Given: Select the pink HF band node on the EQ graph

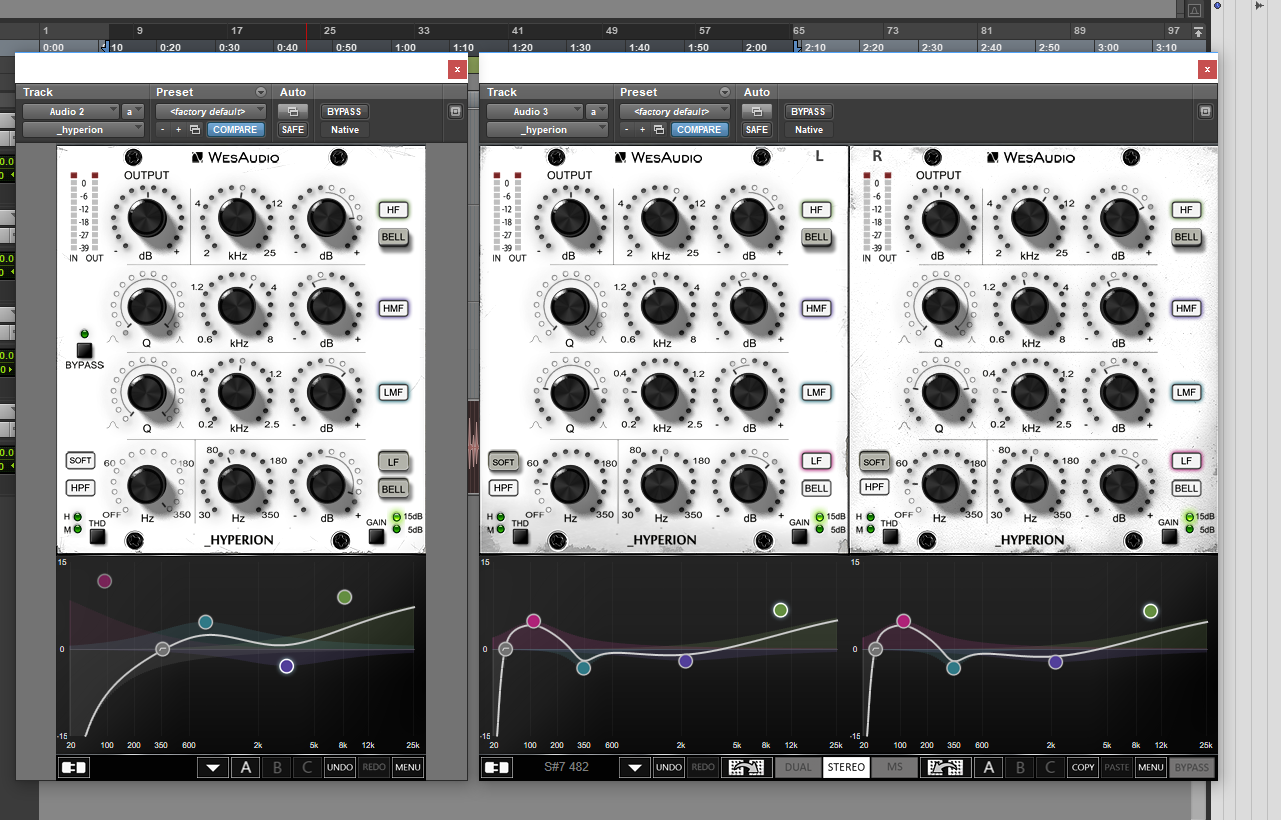Looking at the screenshot, I should (x=103, y=580).
